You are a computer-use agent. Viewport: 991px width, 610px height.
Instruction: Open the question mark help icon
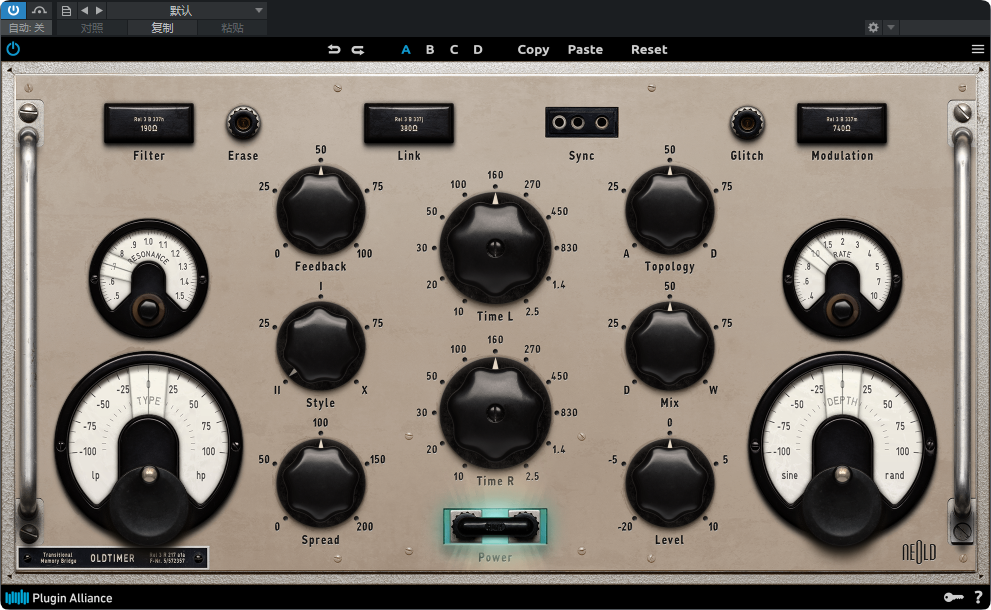[x=978, y=597]
